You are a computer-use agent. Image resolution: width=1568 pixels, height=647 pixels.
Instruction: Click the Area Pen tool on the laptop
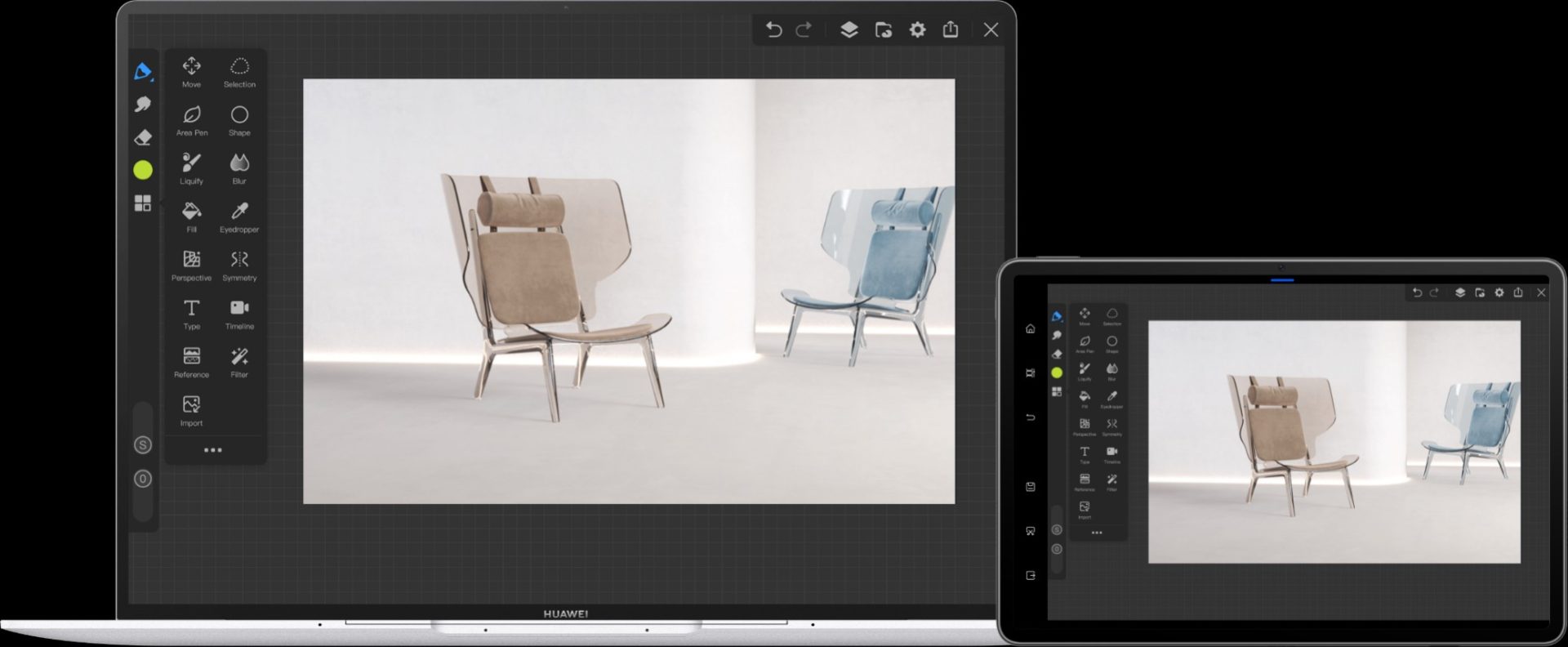coord(191,119)
